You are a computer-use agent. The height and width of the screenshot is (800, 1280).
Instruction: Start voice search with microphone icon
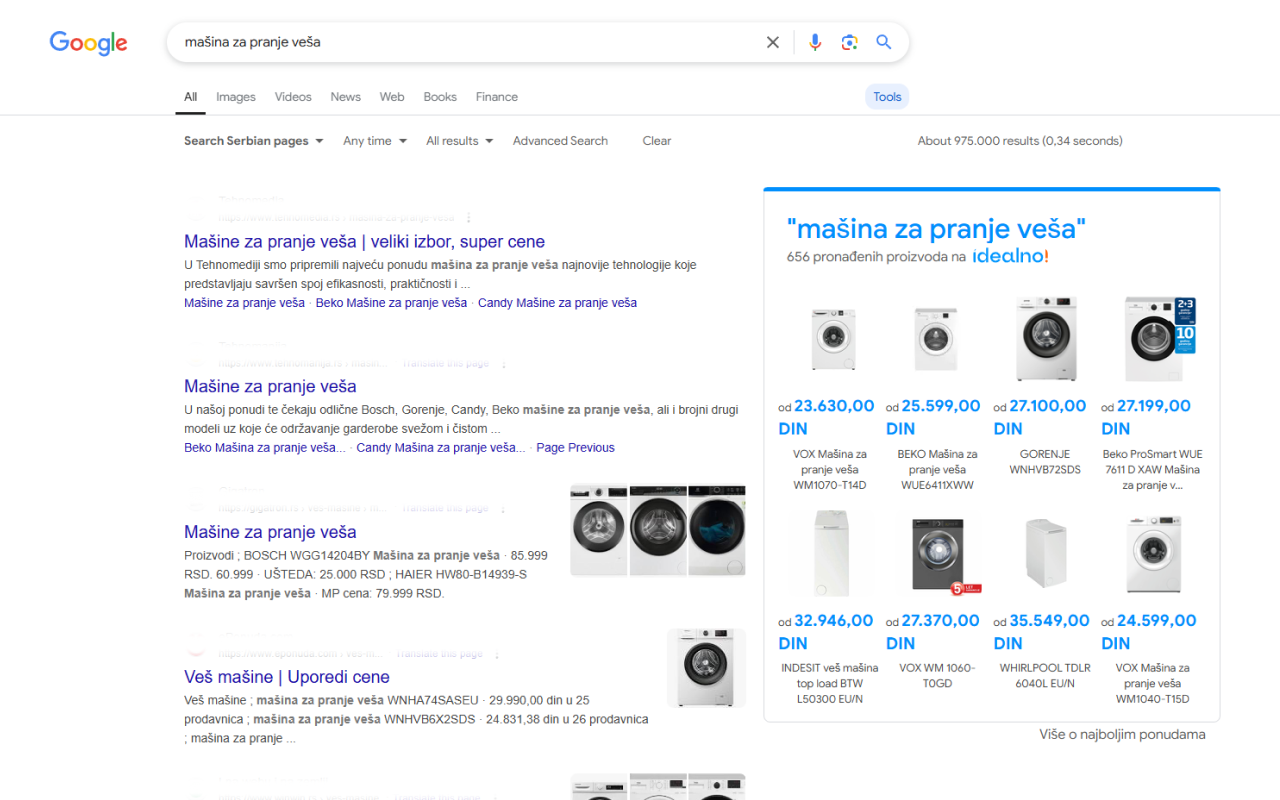[815, 42]
